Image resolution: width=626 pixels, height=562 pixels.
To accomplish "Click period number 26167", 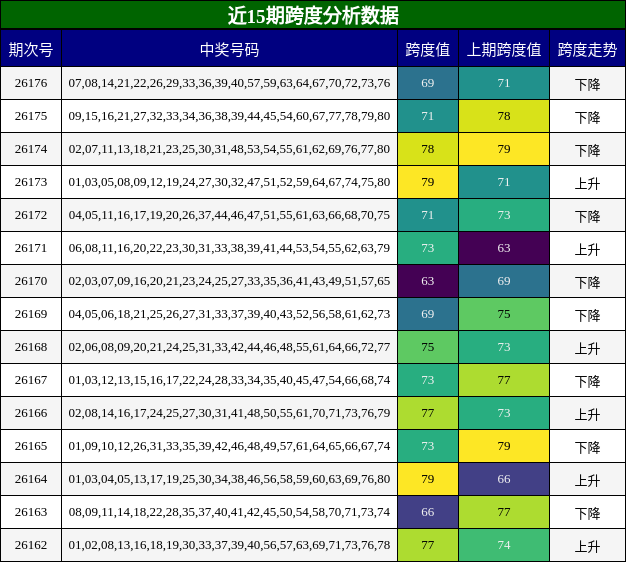I will (x=31, y=380).
